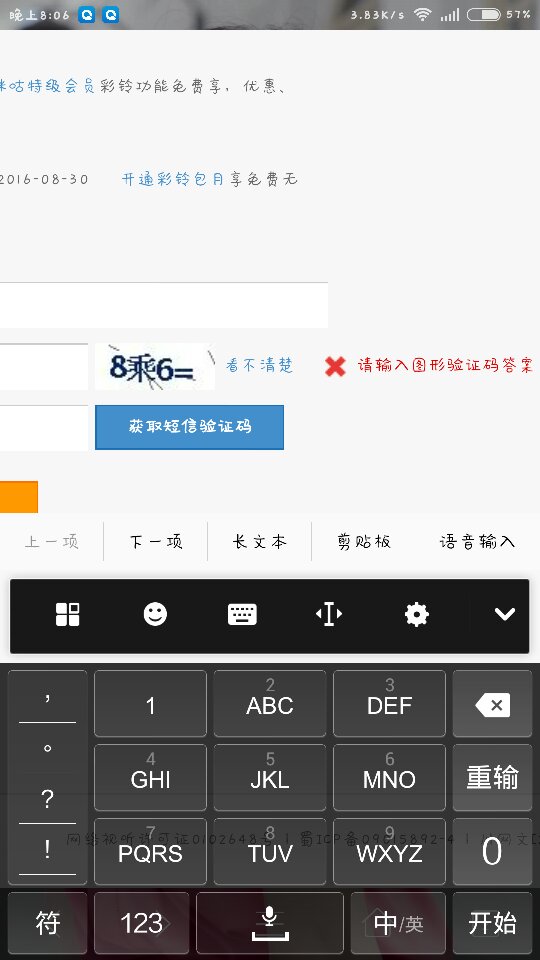
Task: Open the keyboard grid menu icon
Action: coord(67,614)
